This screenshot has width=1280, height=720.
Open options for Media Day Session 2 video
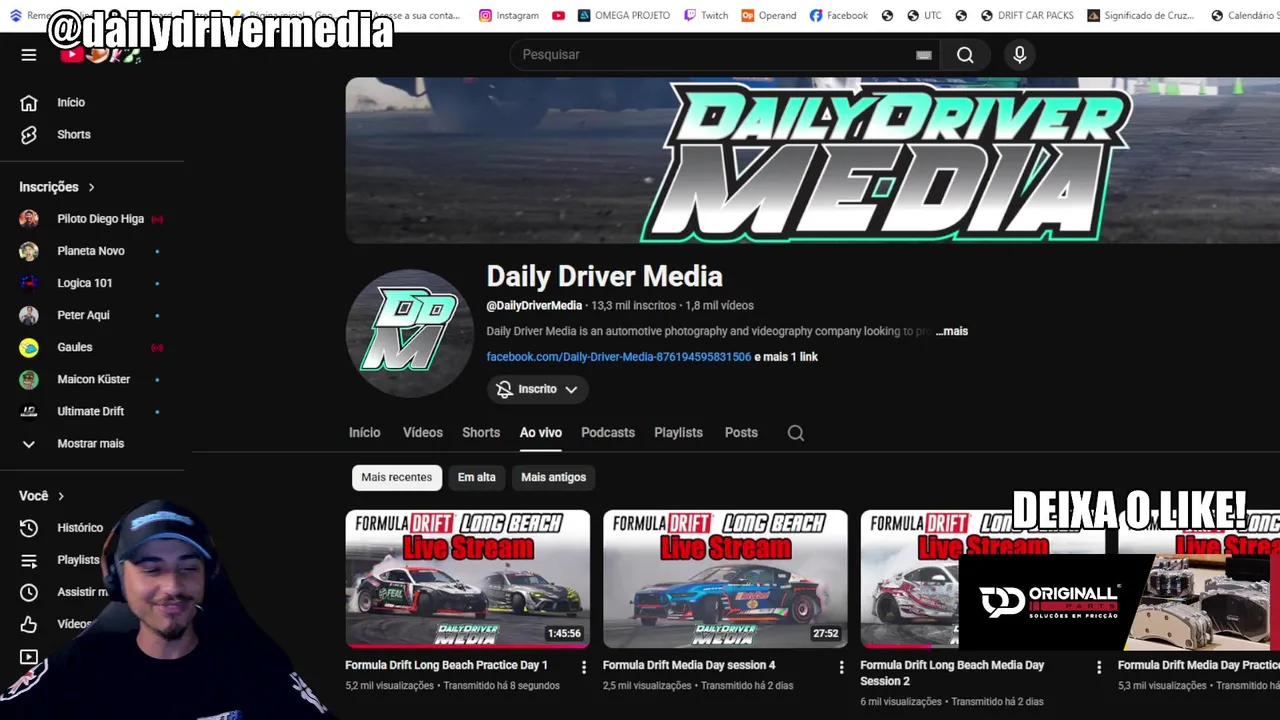[x=1099, y=667]
